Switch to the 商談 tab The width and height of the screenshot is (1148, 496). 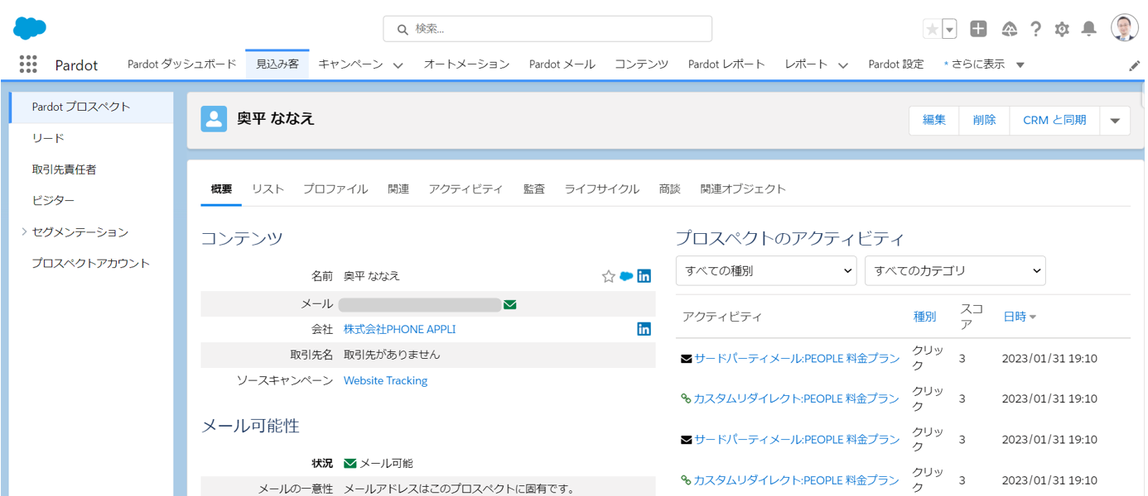(x=669, y=188)
